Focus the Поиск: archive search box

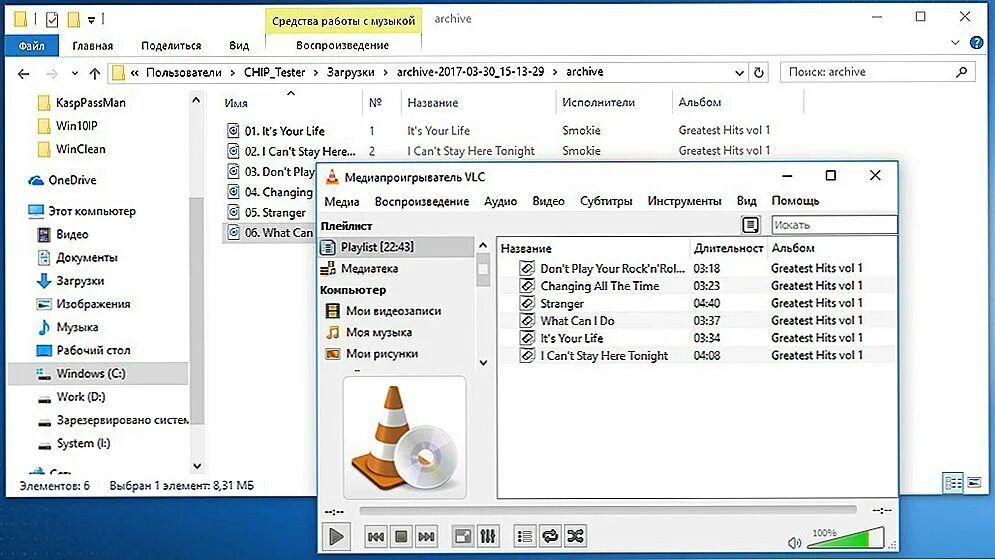[878, 72]
